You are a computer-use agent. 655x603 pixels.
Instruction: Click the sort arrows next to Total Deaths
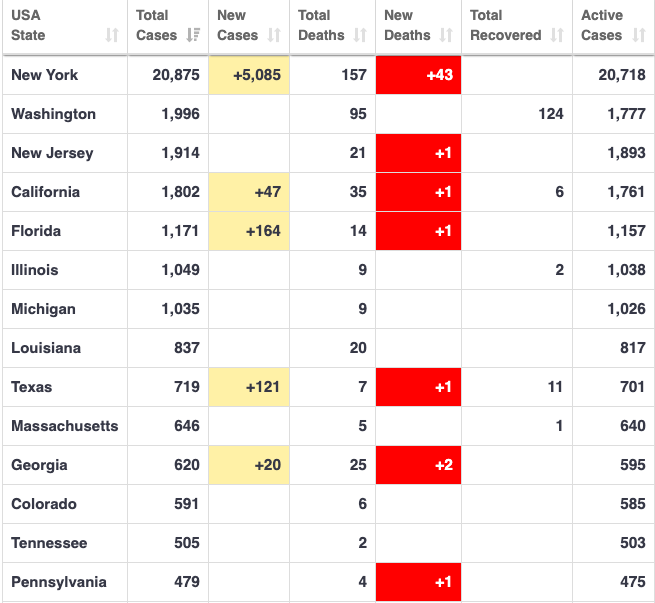(362, 35)
